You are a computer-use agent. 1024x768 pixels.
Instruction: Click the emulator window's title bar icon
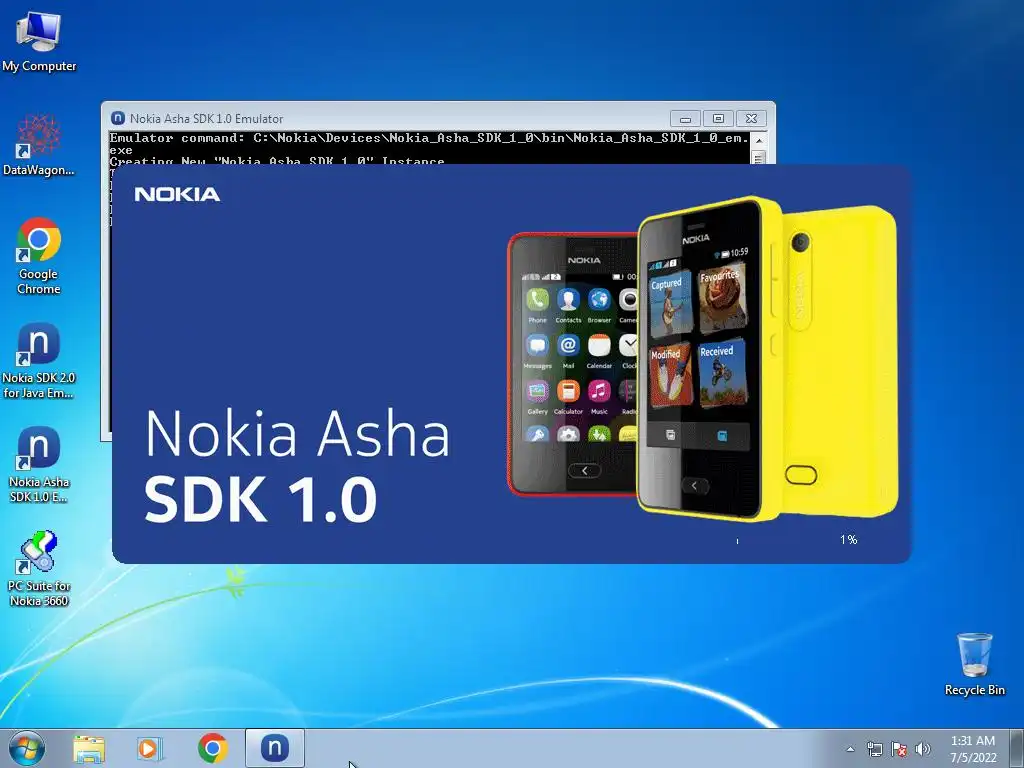point(118,118)
